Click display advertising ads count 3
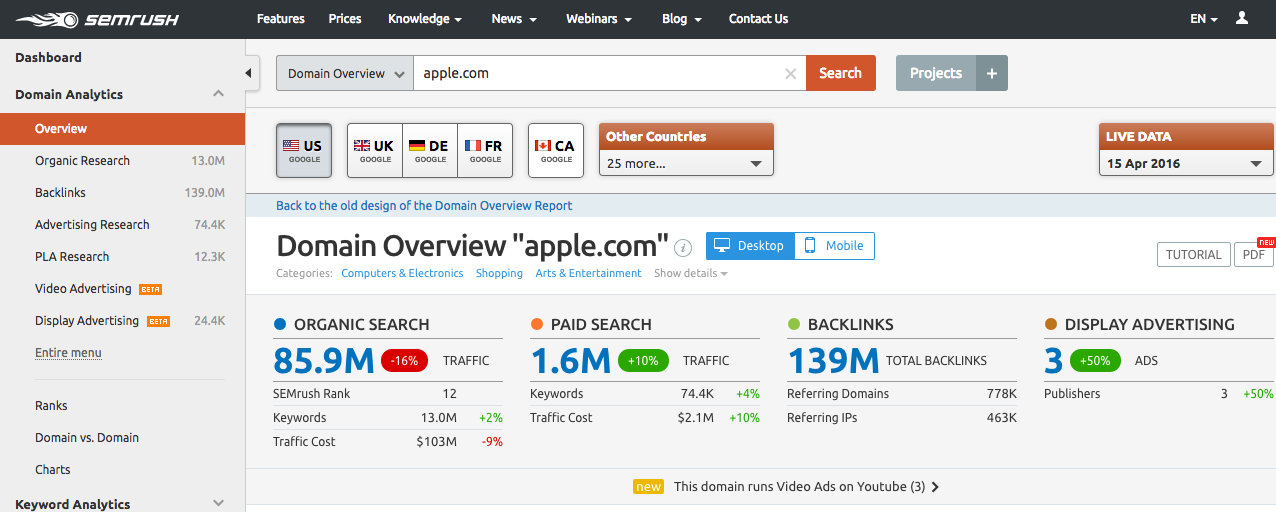 pos(1053,360)
